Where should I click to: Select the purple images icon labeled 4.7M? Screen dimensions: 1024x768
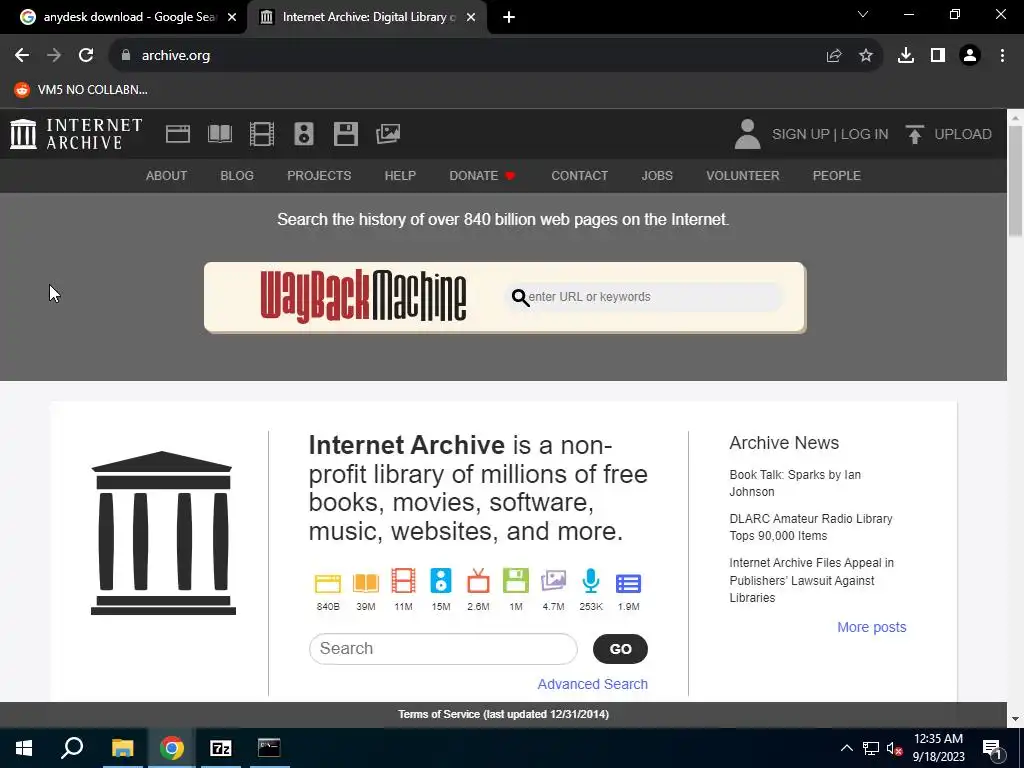pos(553,581)
